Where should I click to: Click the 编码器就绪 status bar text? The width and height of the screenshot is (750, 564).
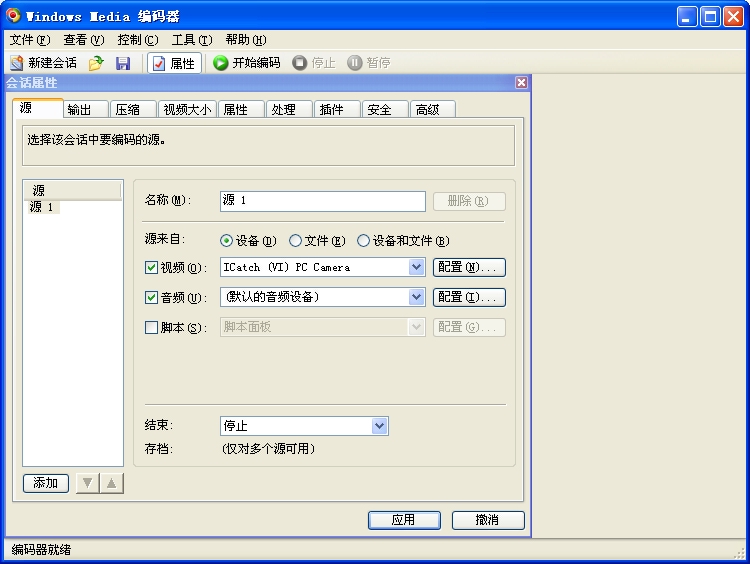click(x=41, y=550)
